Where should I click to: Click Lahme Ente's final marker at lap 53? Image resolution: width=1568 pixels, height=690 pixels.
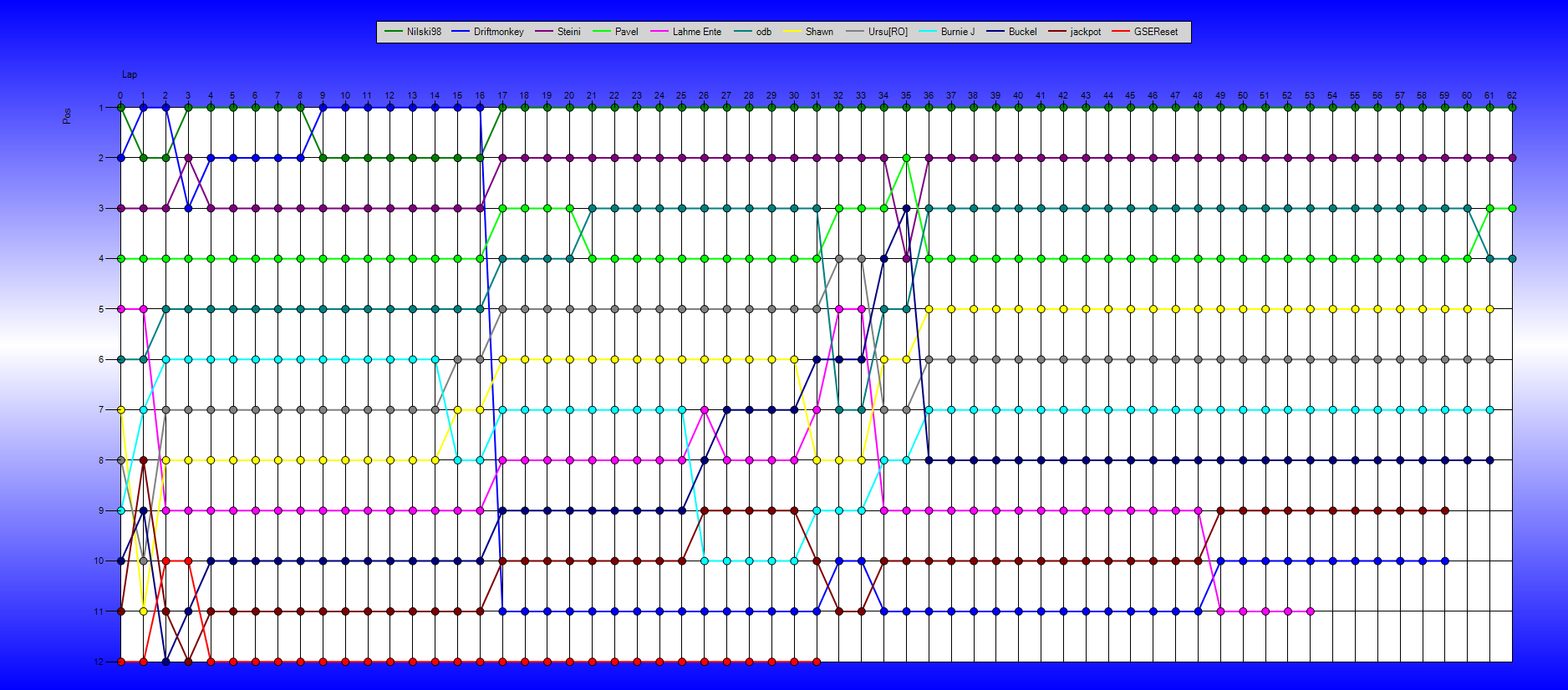click(1310, 611)
